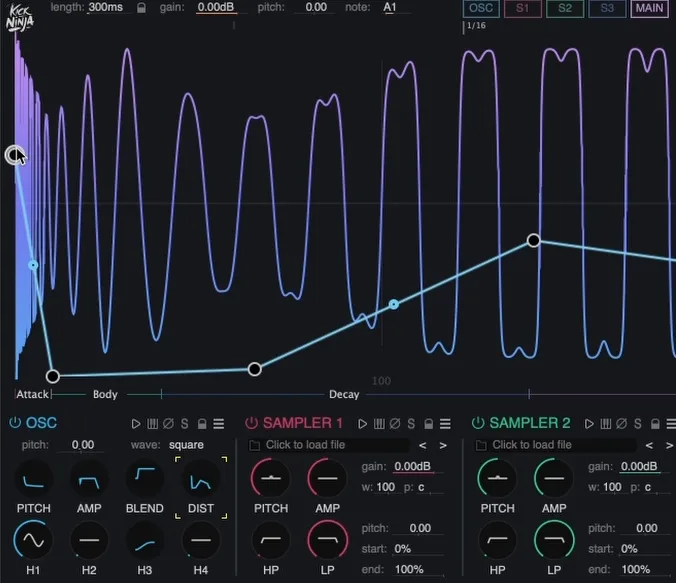Switch to the S3 tab
Screen dimensions: 676x583
[607, 8]
